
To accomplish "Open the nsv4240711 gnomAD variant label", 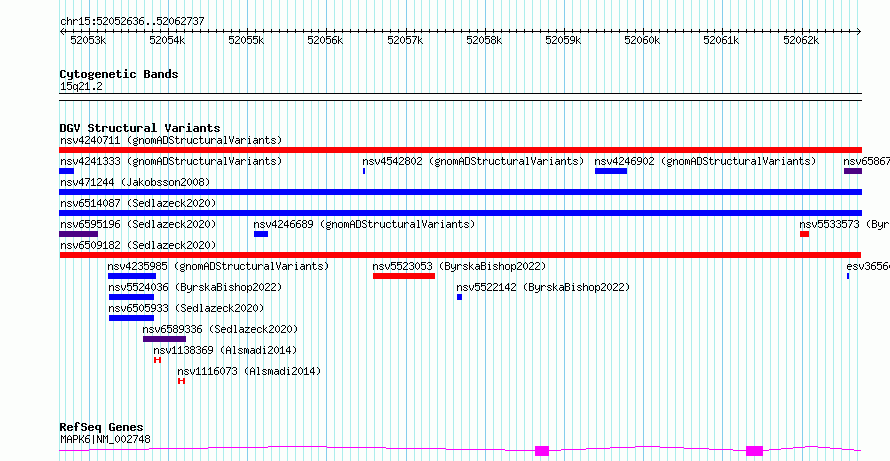I will (171, 140).
